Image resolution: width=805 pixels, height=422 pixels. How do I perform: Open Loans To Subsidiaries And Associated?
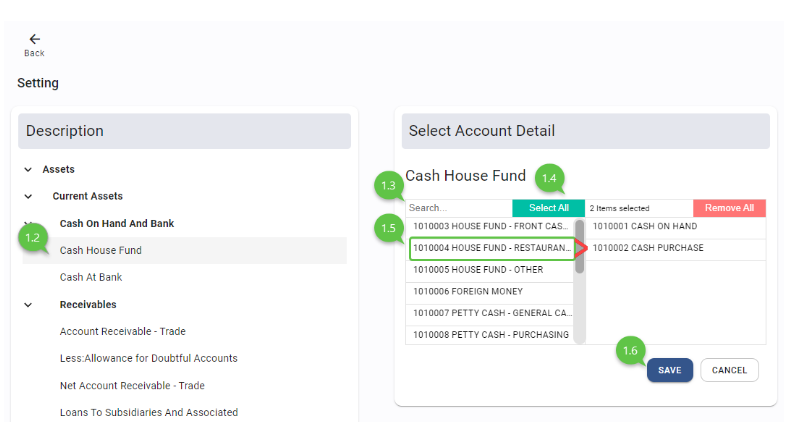click(148, 412)
